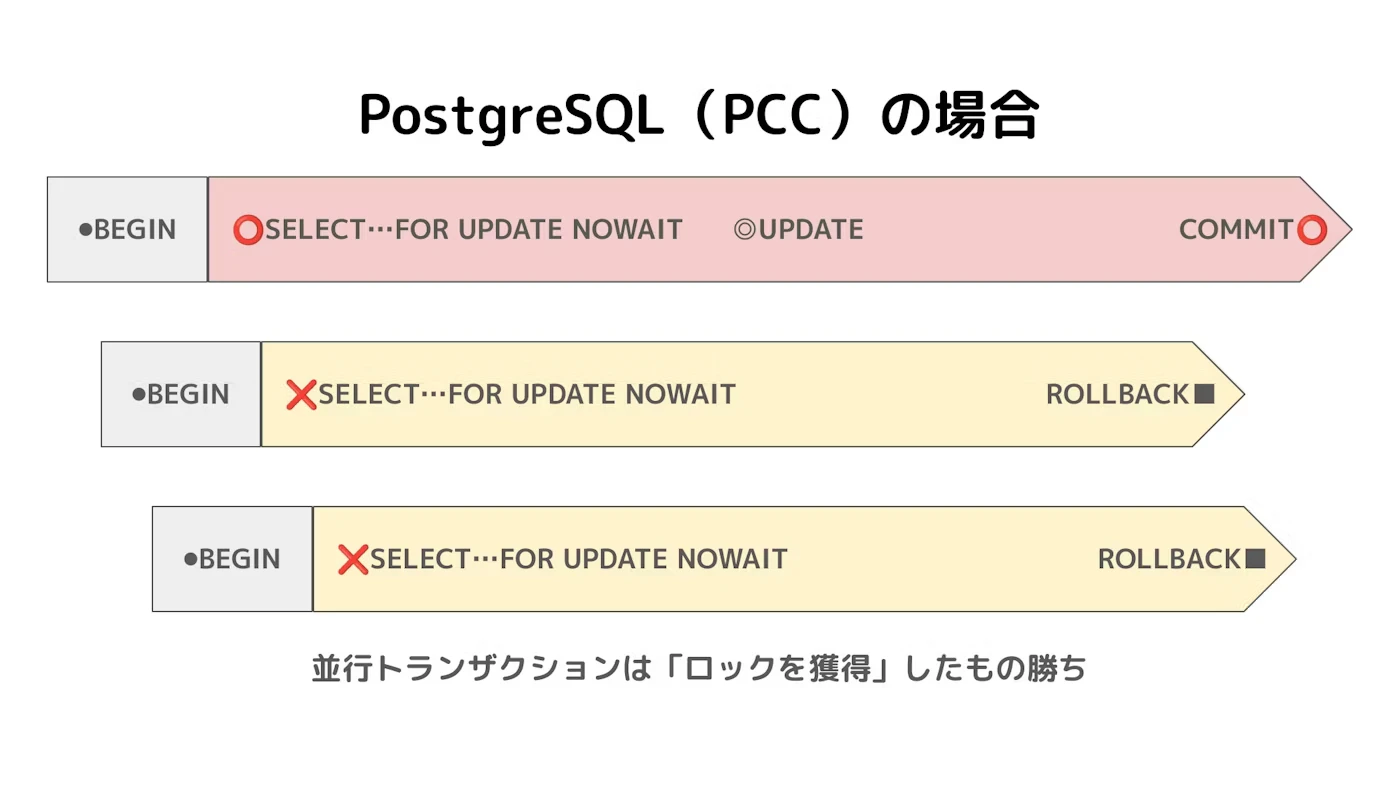The width and height of the screenshot is (1400, 788).
Task: Click SELECT…FOR UPDATE NOWAIT in pink arrow
Action: [x=474, y=230]
